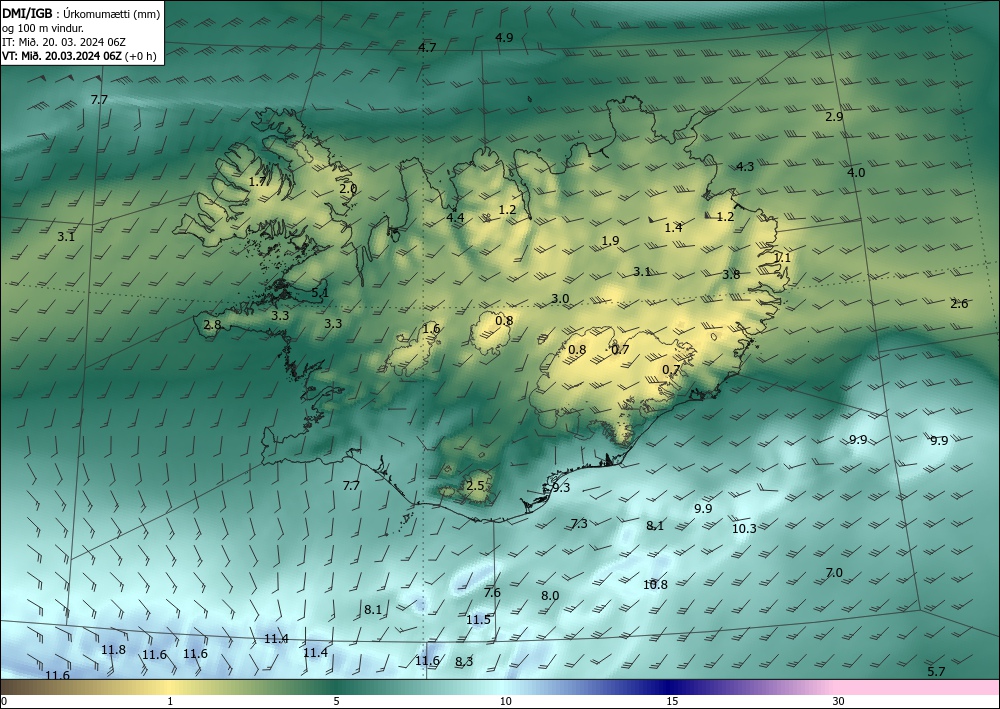Select the 11.8 value label
The height and width of the screenshot is (709, 1000).
pyautogui.click(x=114, y=650)
